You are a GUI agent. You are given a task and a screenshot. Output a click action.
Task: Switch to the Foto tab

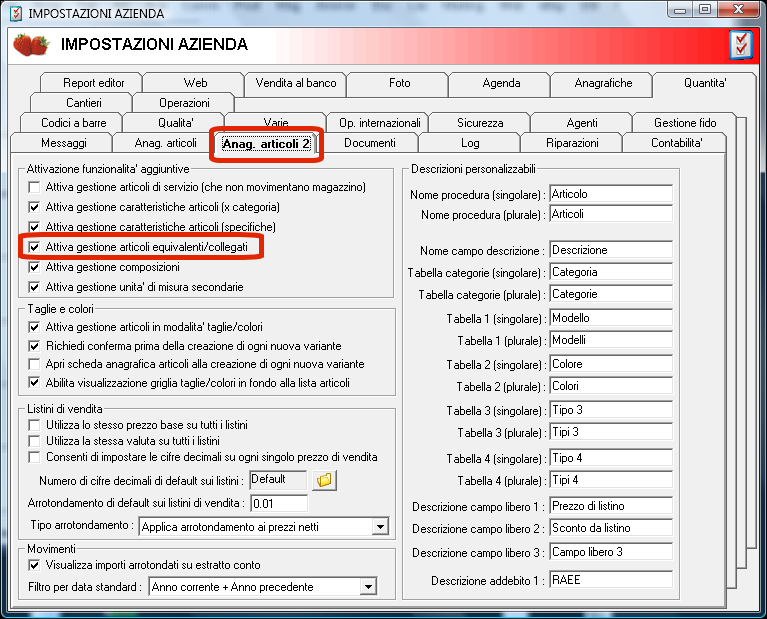pos(399,83)
